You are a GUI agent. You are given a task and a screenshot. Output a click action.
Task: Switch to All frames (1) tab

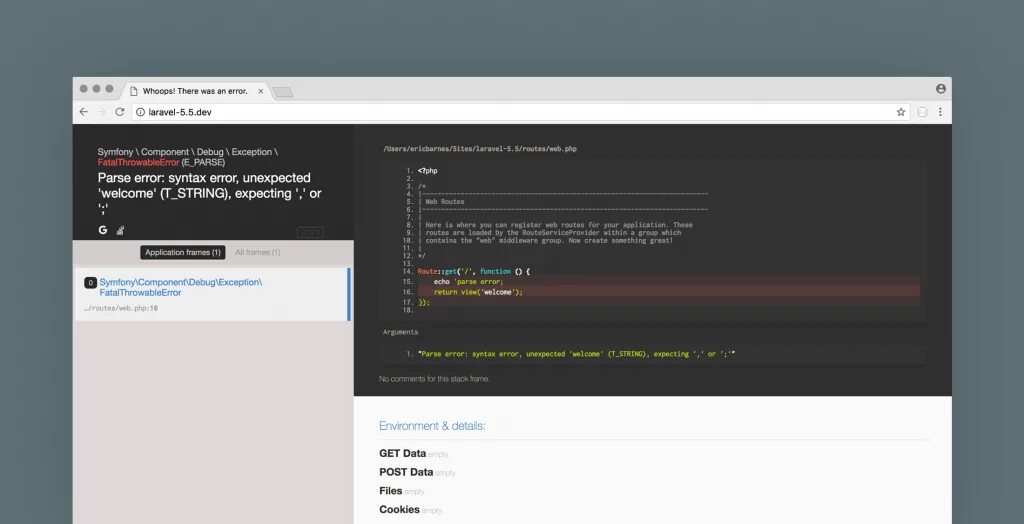tap(257, 252)
